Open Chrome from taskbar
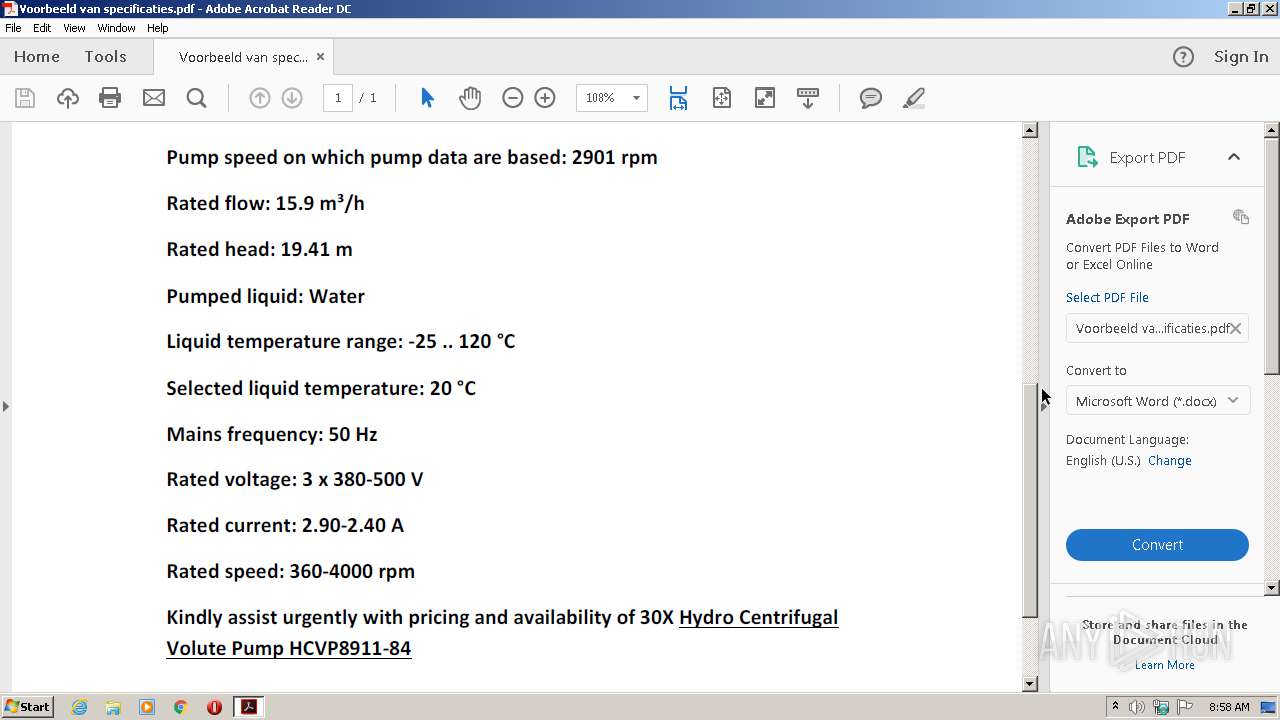Screen dimensions: 1280x720 [x=180, y=707]
